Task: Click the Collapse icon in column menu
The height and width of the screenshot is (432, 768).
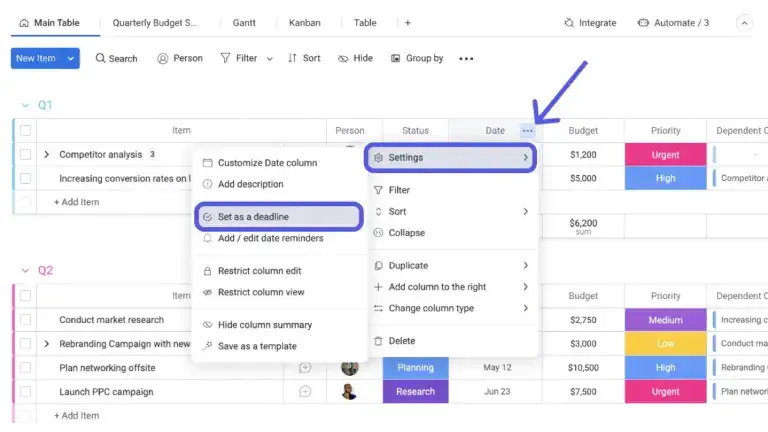Action: click(378, 233)
